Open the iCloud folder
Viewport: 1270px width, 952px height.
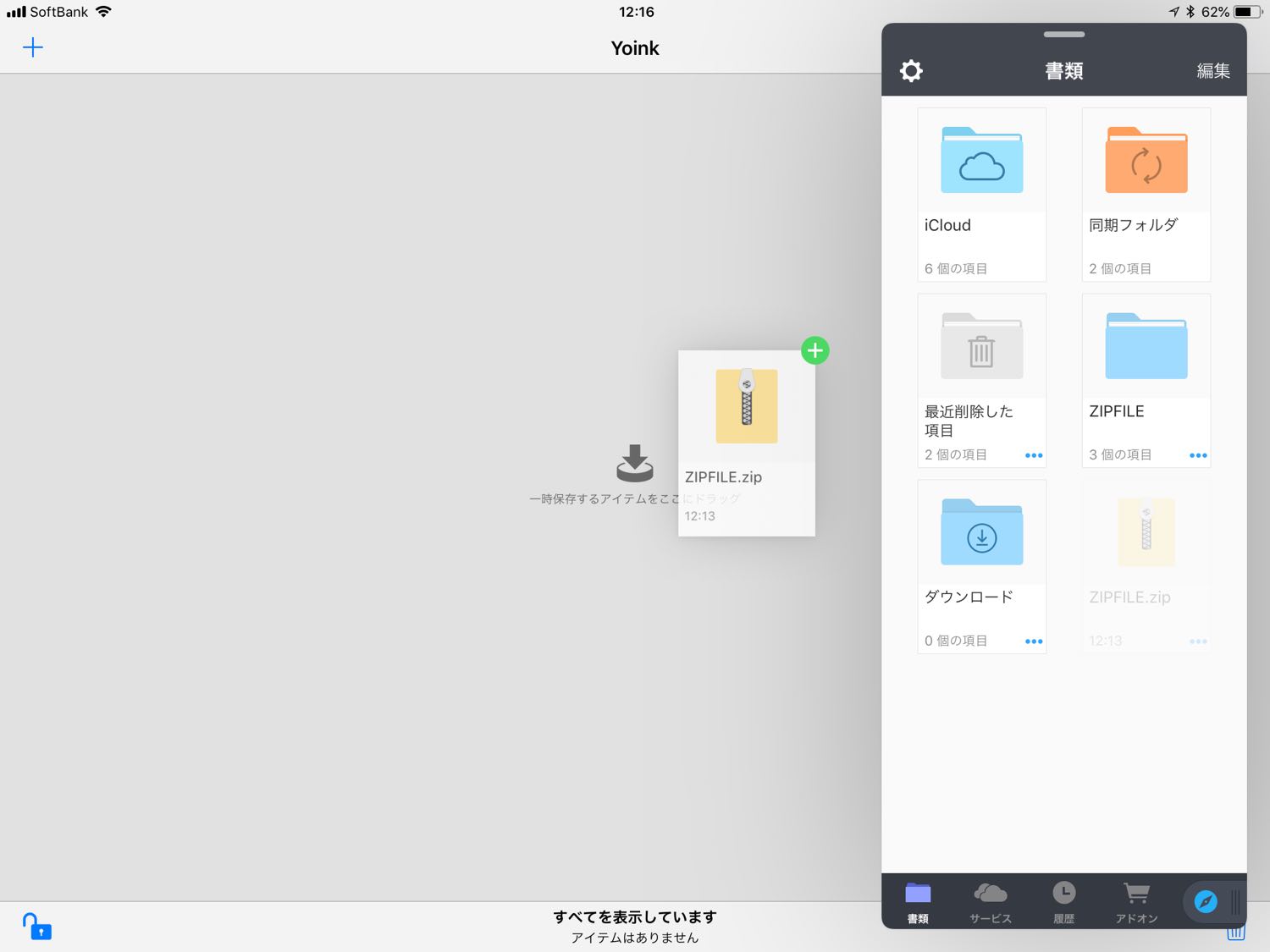coord(981,194)
